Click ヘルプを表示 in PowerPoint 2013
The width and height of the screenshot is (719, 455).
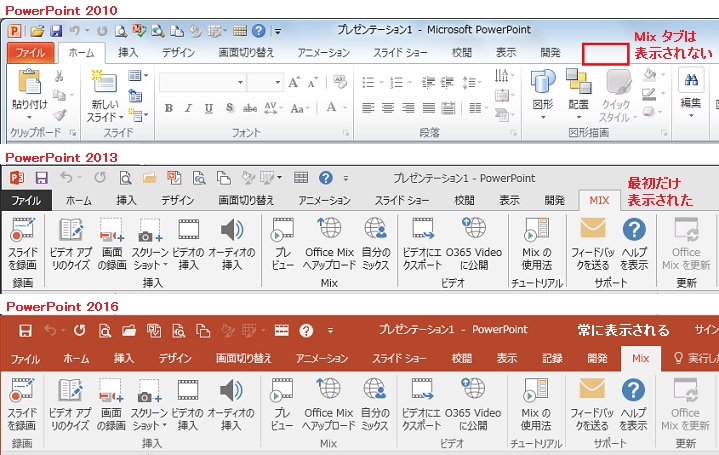pyautogui.click(x=634, y=244)
